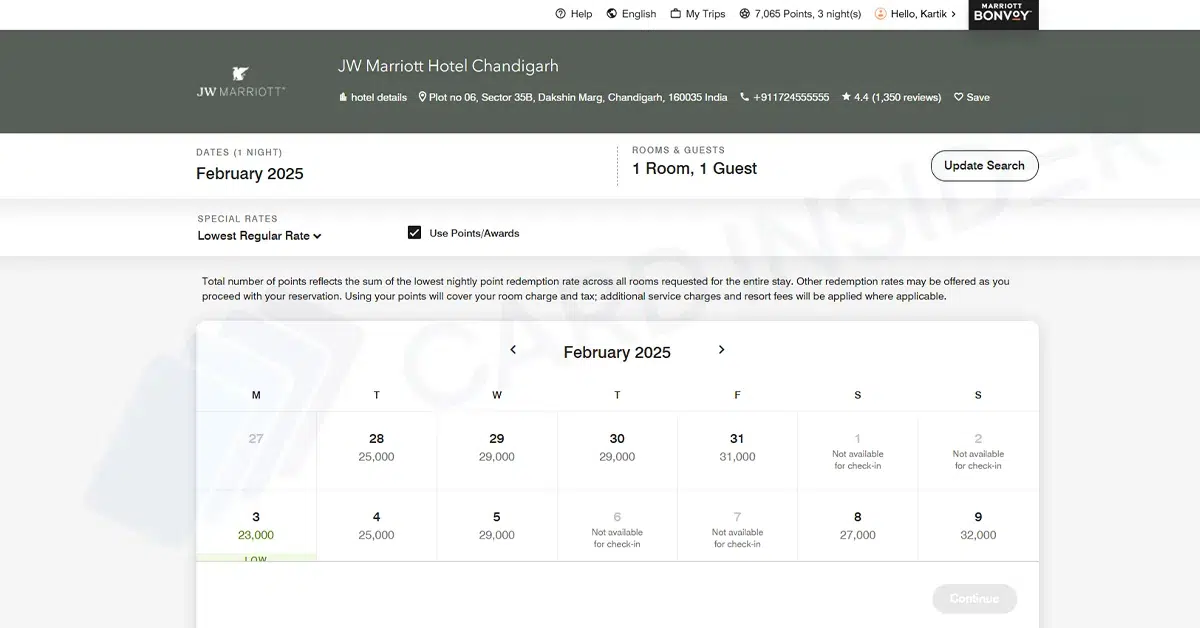Select the February 2025 dates field
1200x628 pixels.
click(x=250, y=174)
